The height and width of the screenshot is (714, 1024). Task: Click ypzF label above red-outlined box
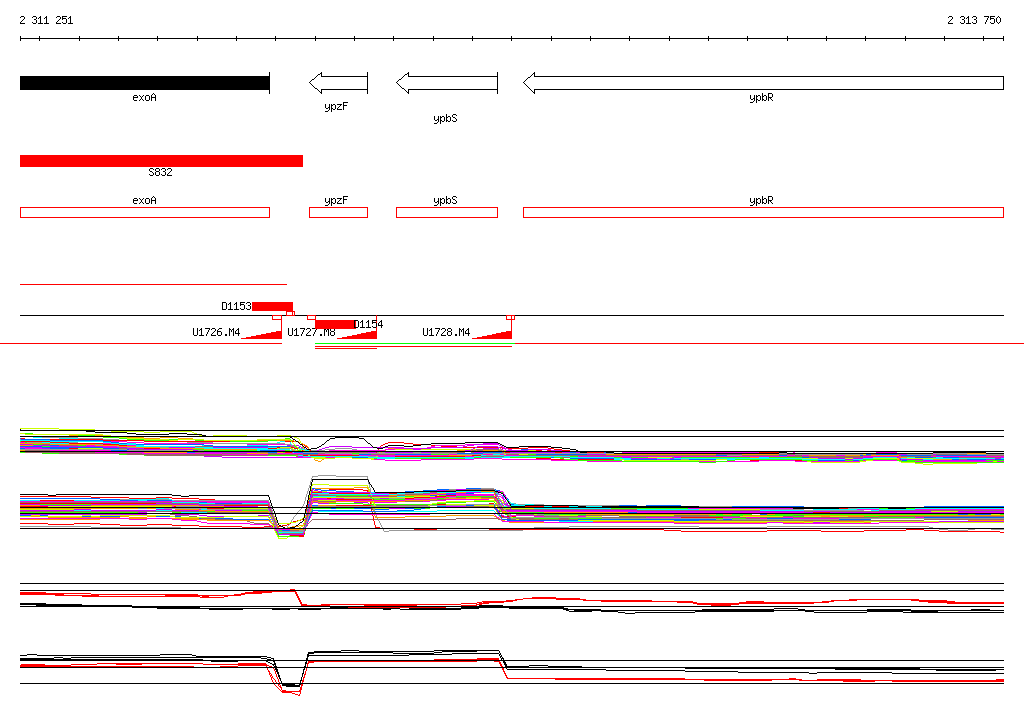(x=336, y=201)
